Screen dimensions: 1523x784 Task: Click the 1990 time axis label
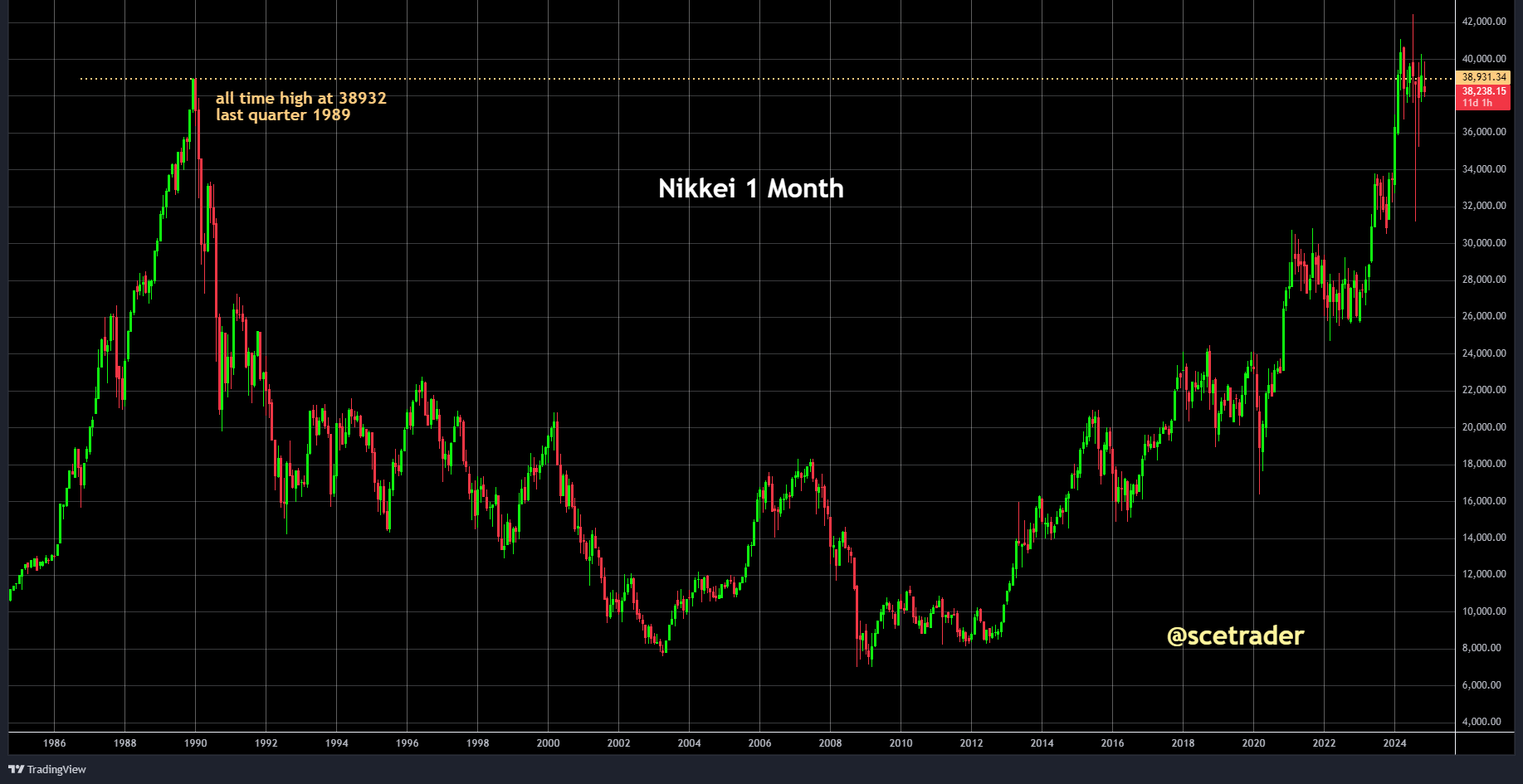(x=196, y=743)
